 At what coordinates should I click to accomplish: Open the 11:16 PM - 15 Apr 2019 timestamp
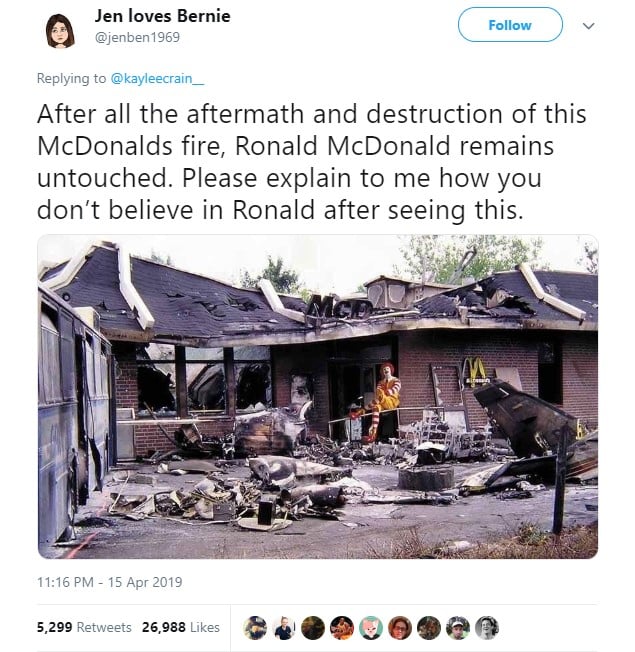click(x=109, y=582)
